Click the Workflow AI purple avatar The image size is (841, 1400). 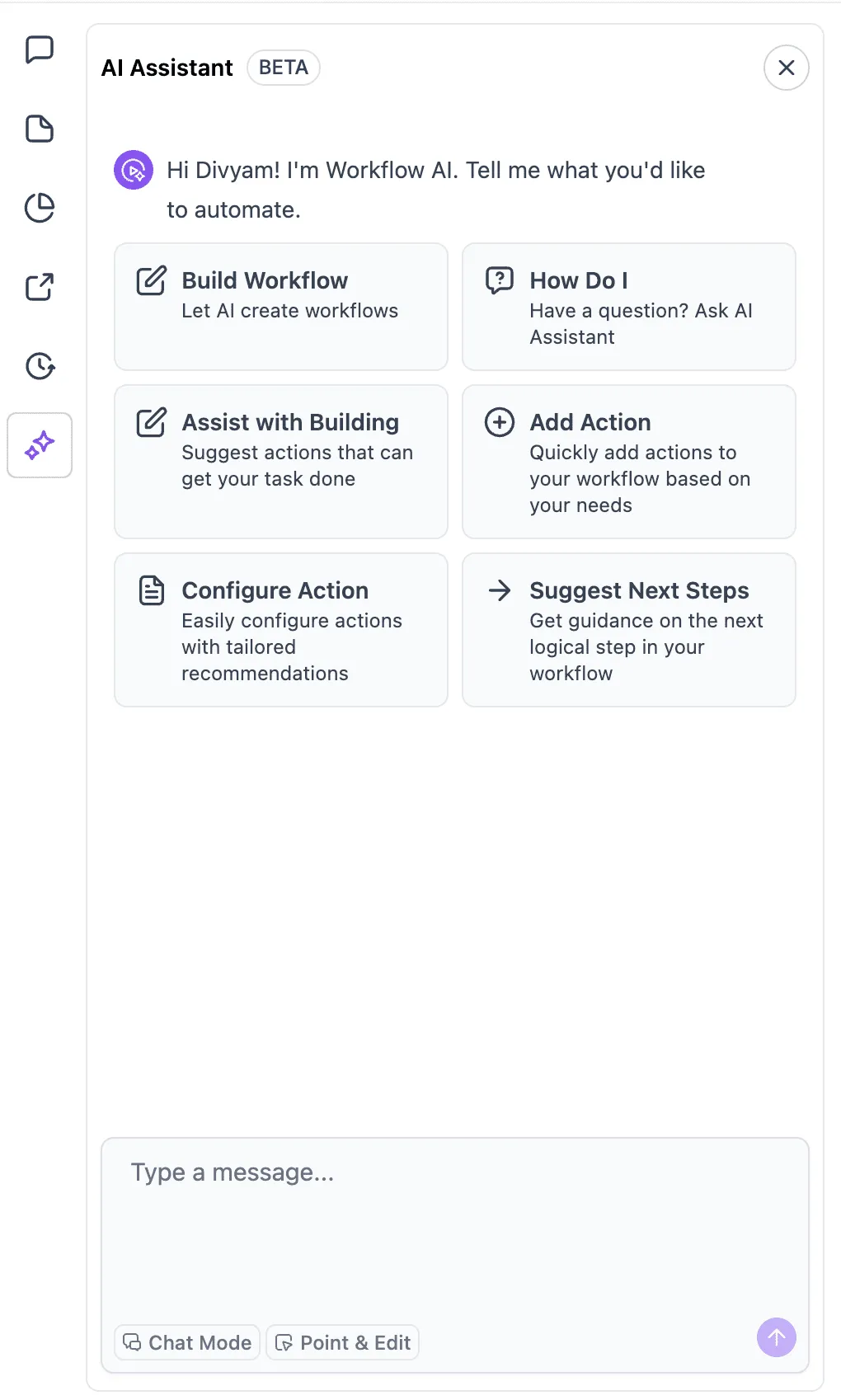[x=134, y=170]
